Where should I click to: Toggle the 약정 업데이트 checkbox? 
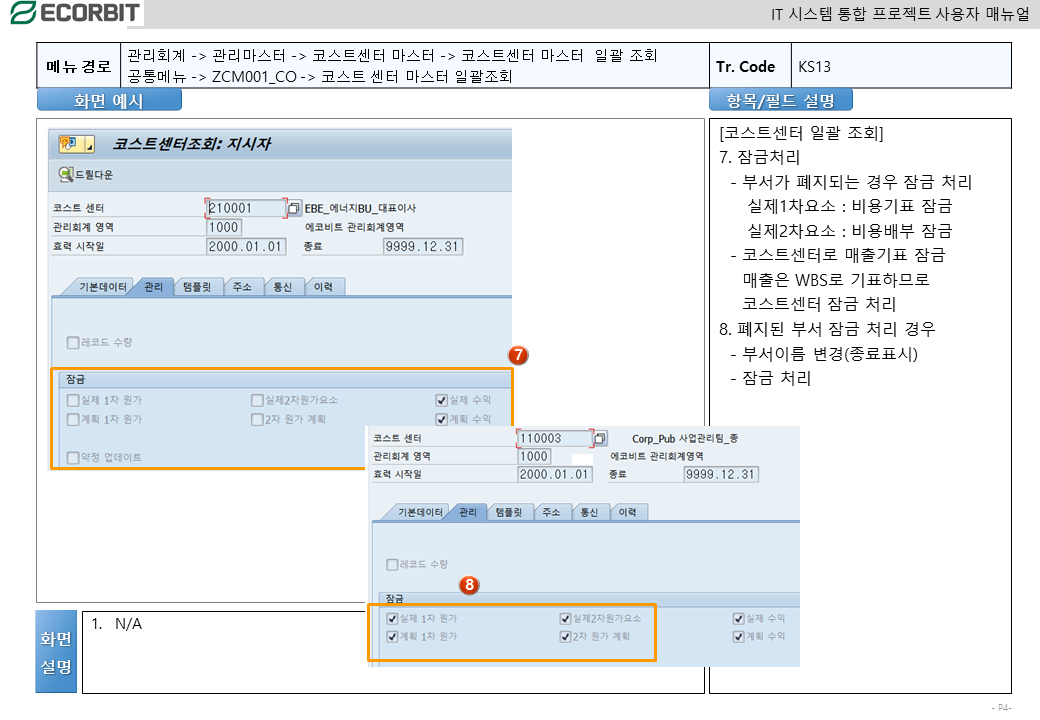pos(73,458)
